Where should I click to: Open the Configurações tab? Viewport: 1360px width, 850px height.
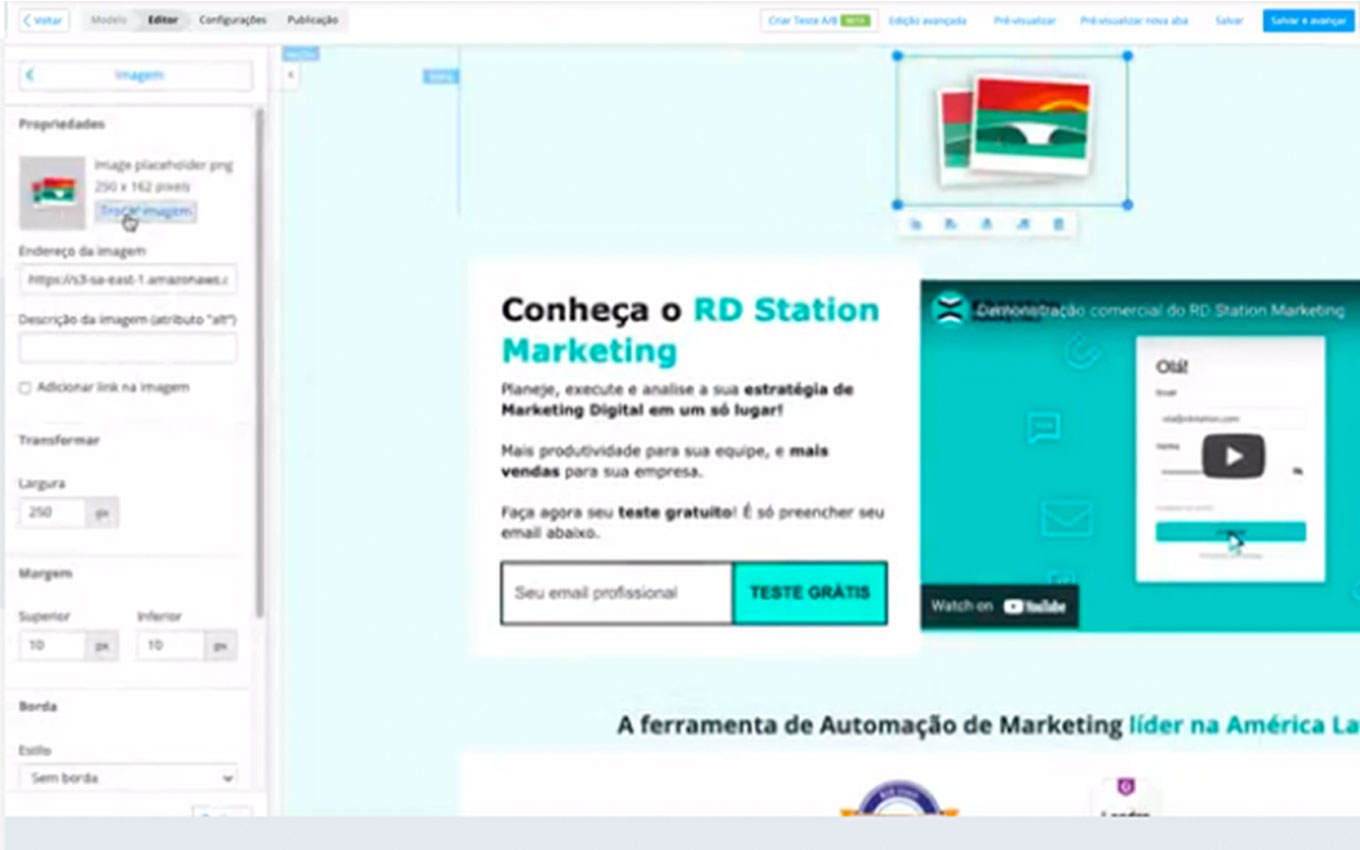tap(232, 20)
